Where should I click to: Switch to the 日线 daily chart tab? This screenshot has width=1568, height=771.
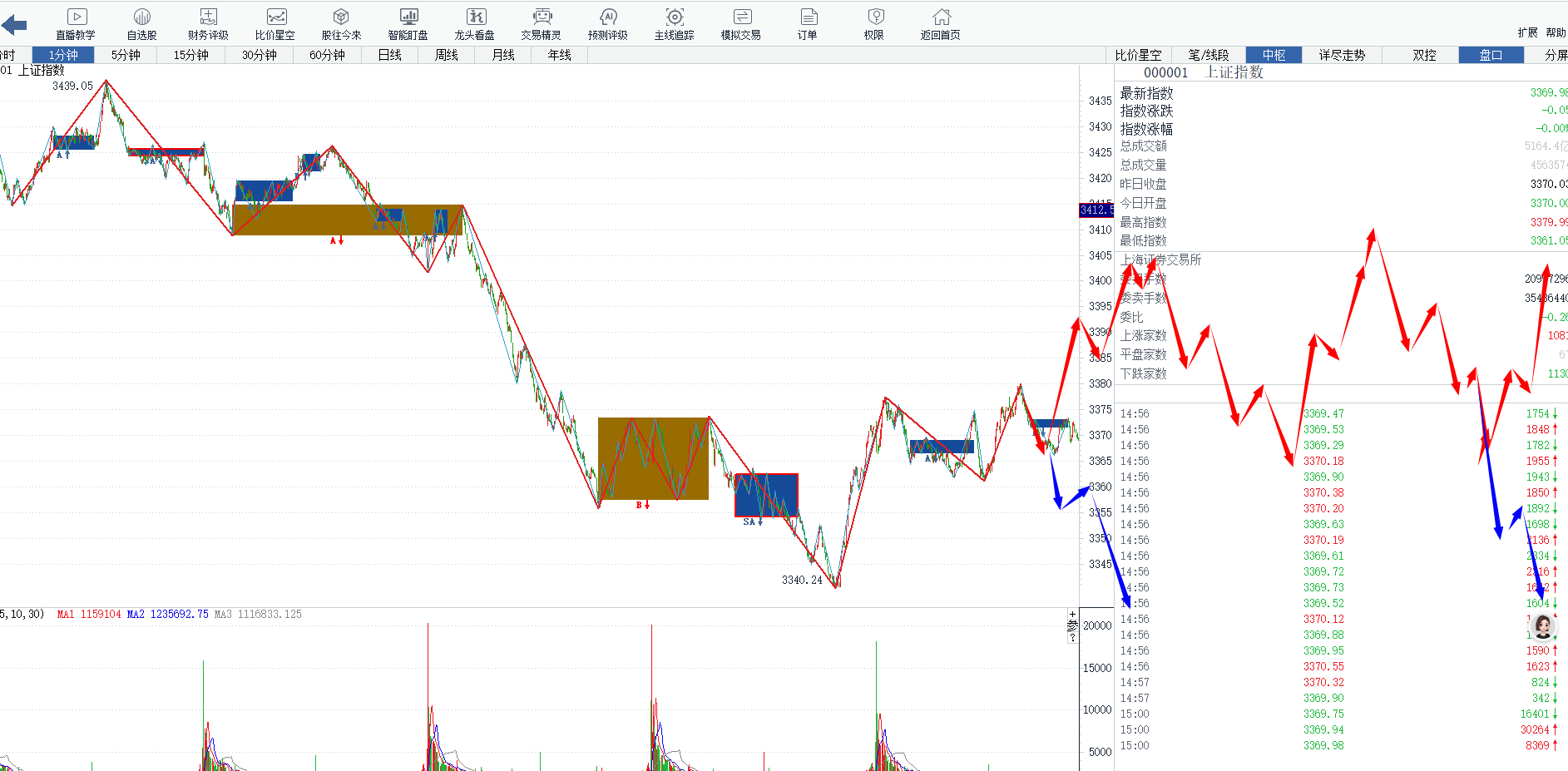point(389,55)
